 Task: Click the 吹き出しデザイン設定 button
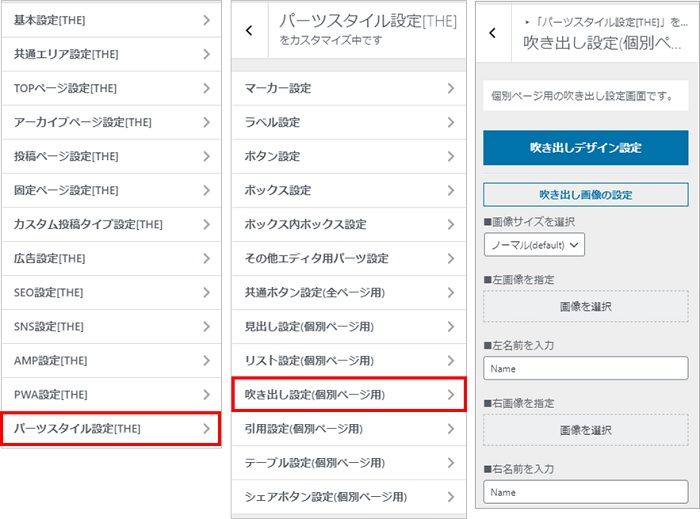point(585,147)
